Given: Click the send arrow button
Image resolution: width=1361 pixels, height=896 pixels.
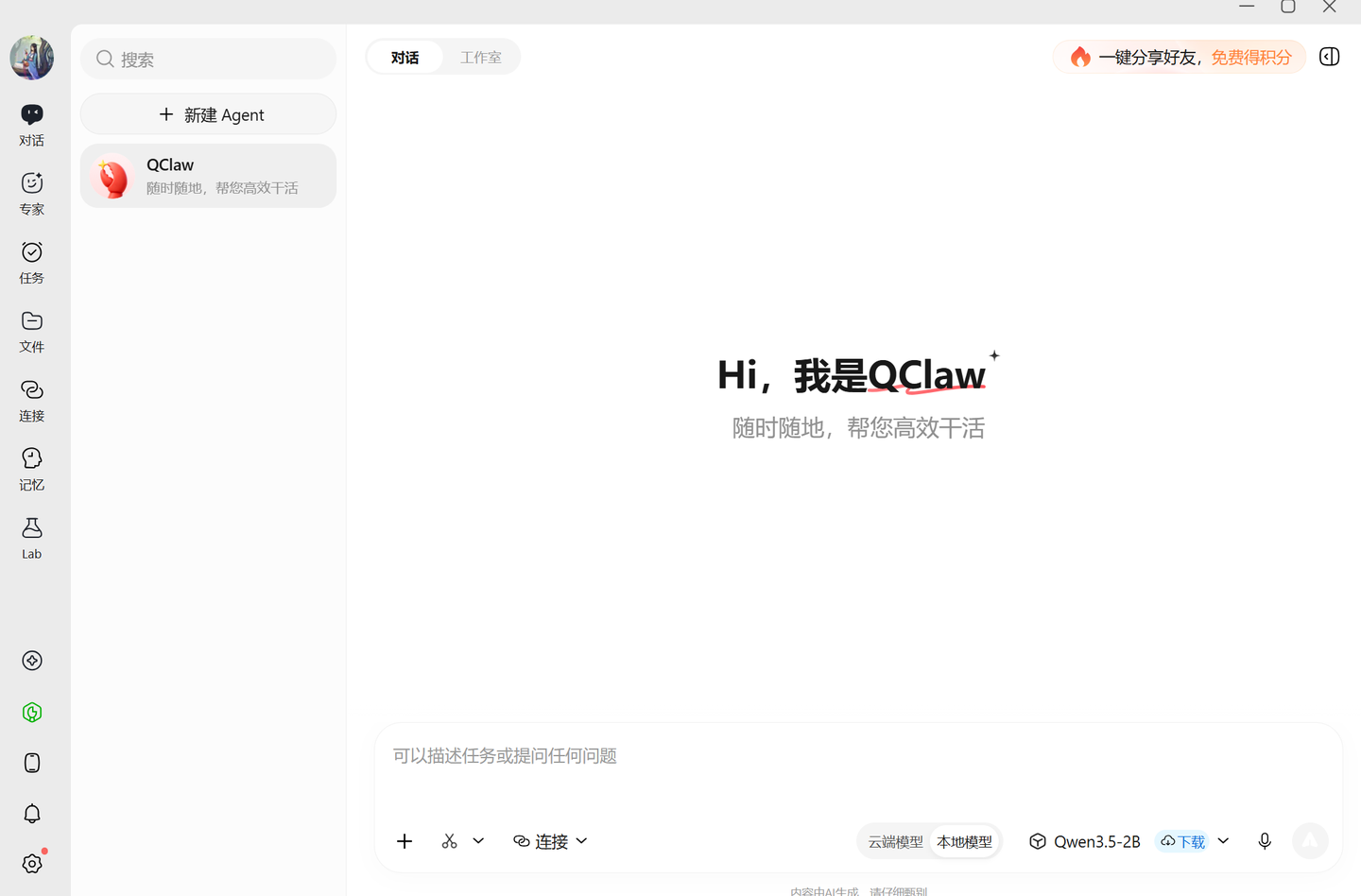Looking at the screenshot, I should [1310, 841].
